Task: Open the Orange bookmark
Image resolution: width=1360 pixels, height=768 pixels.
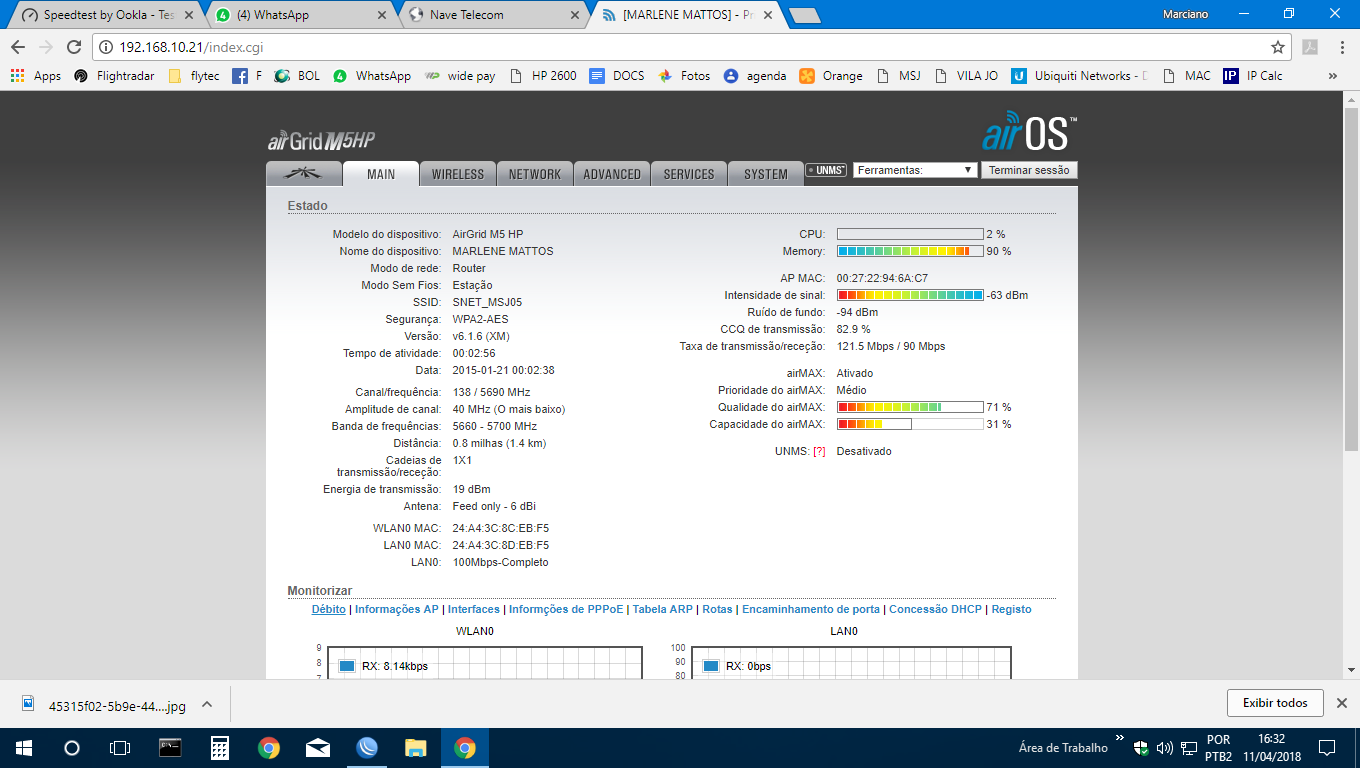Action: 831,76
